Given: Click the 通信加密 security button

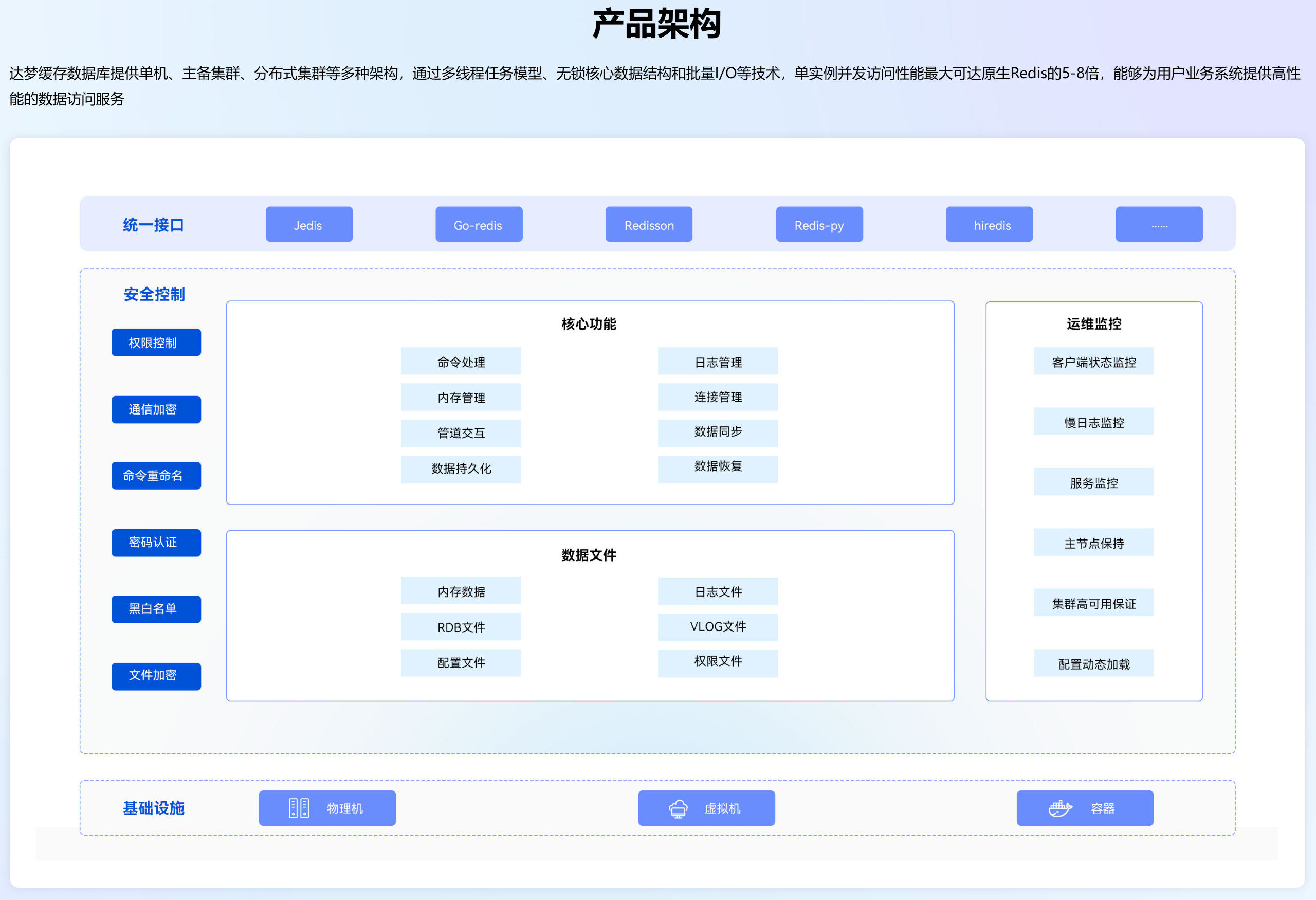Looking at the screenshot, I should click(x=156, y=409).
